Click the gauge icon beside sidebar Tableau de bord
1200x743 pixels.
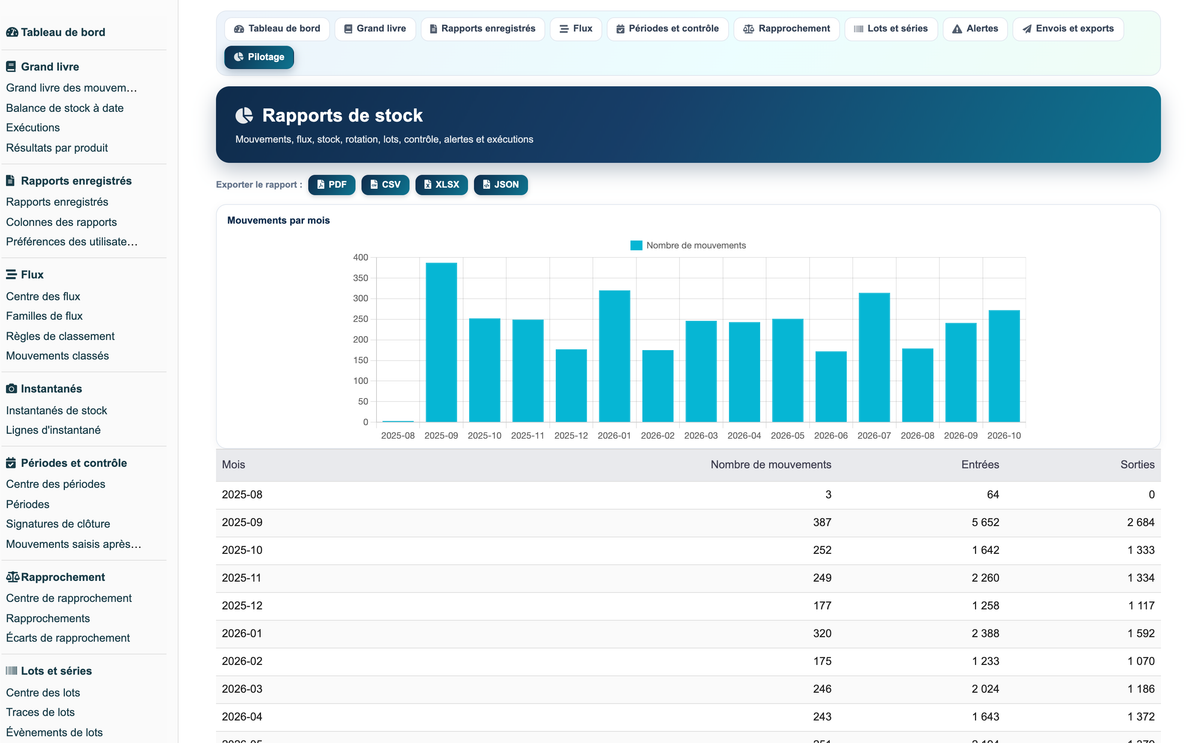click(x=12, y=32)
